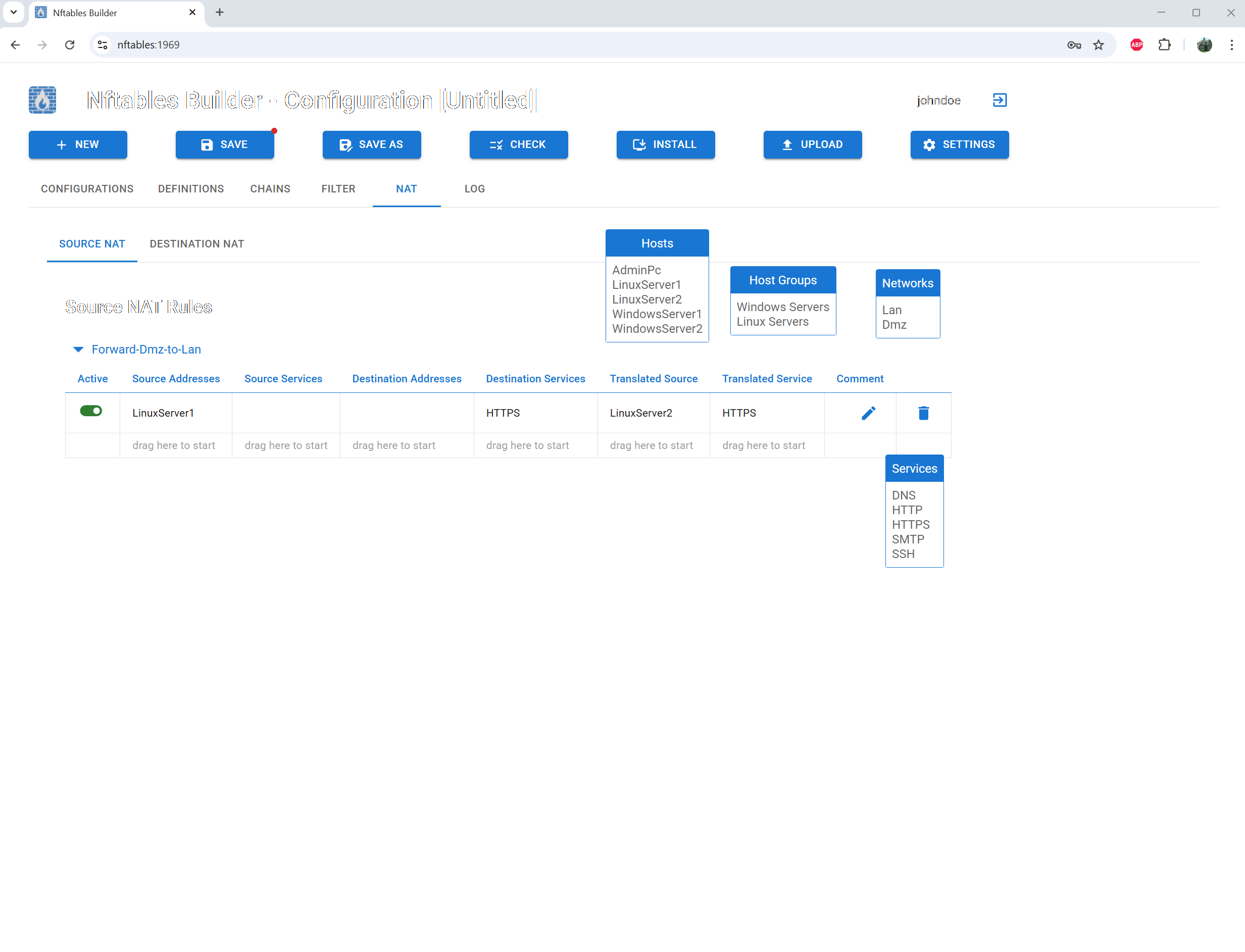Viewport: 1245px width, 952px height.
Task: Click the Chrome profile avatar
Action: click(1205, 45)
